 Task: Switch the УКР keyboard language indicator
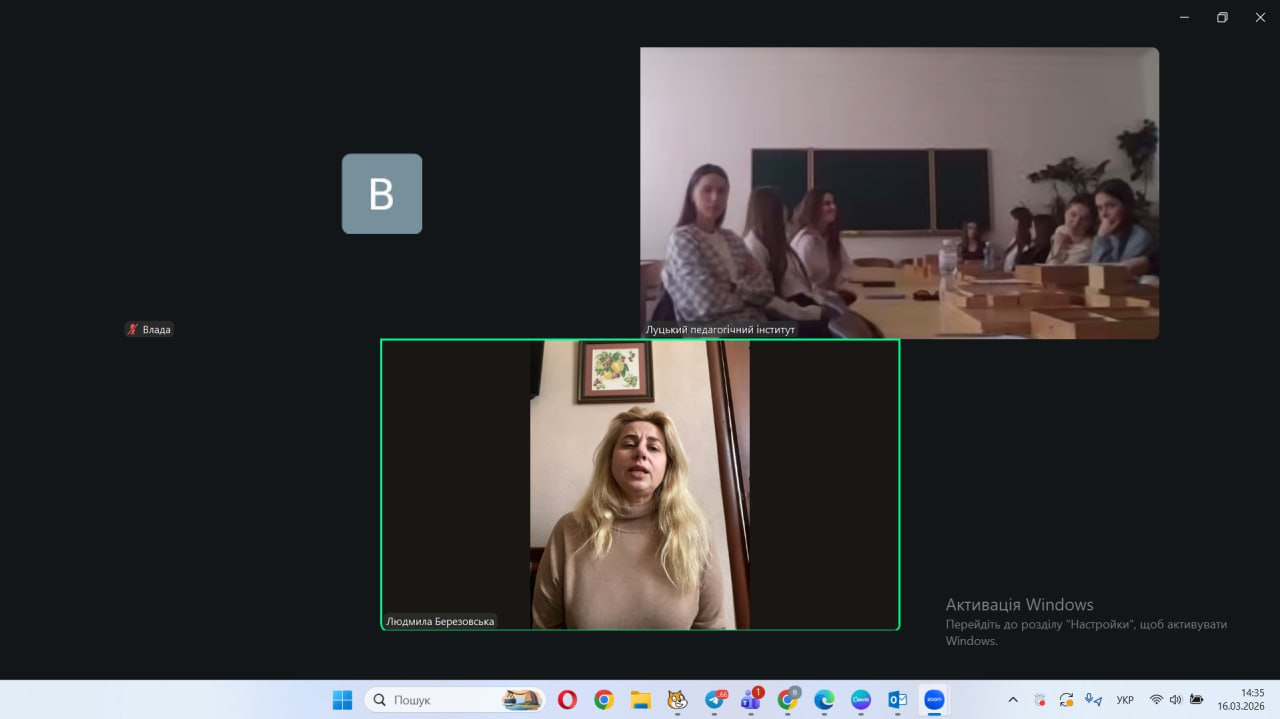click(x=1125, y=700)
